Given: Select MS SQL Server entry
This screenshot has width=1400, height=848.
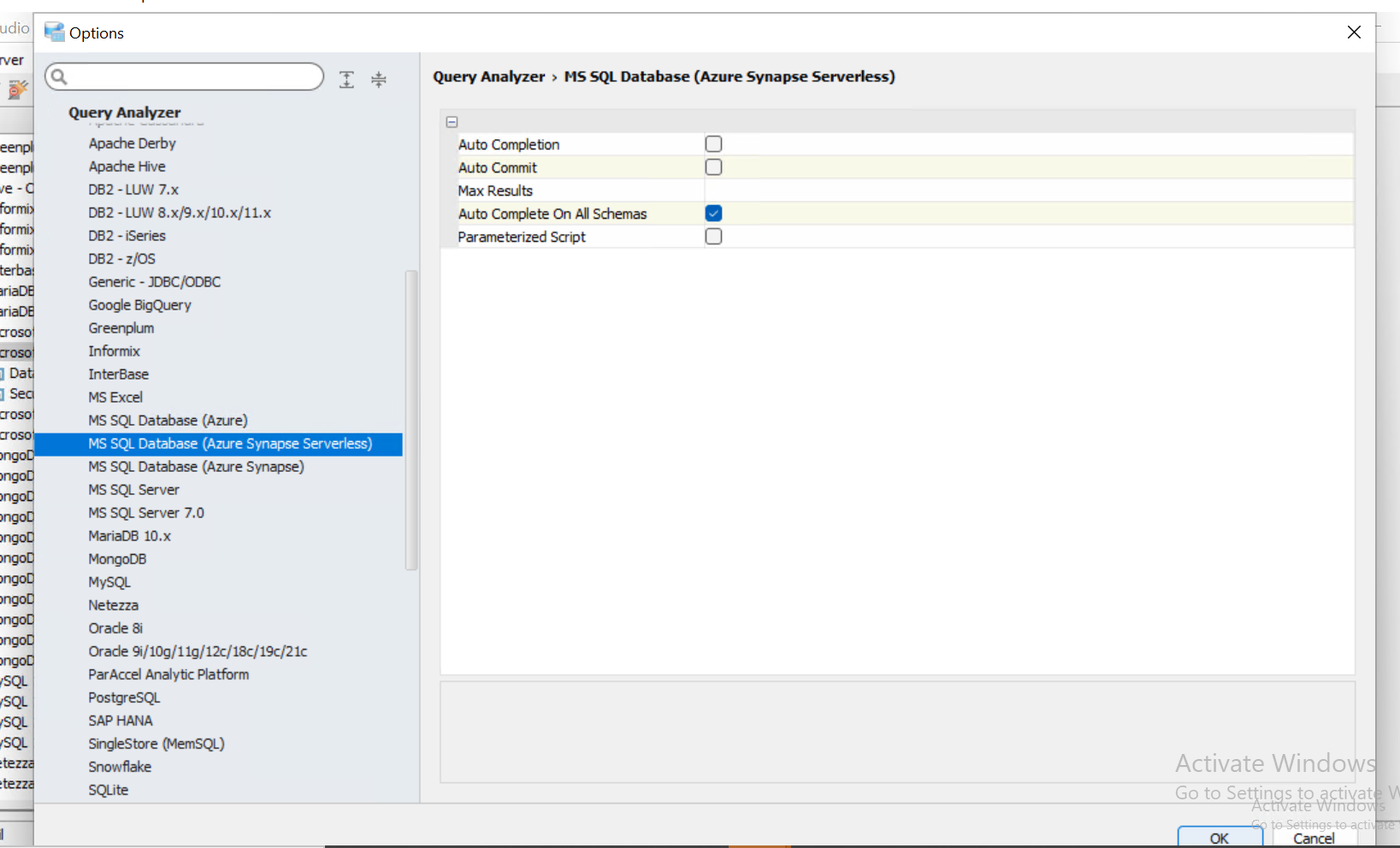Looking at the screenshot, I should click(134, 490).
